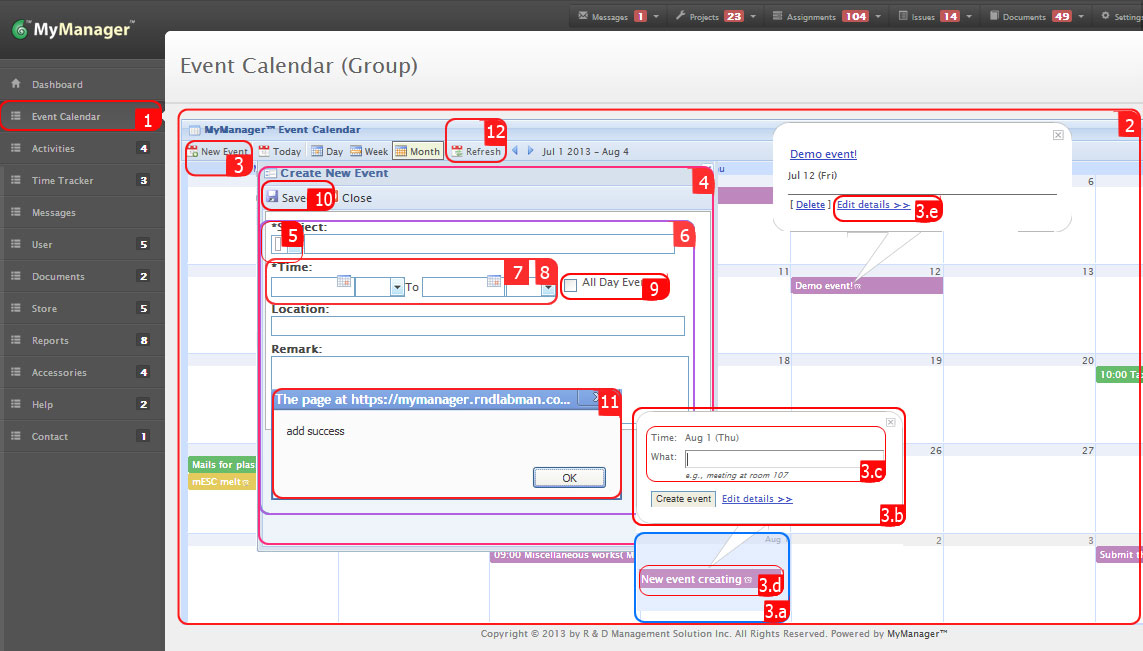This screenshot has width=1143, height=651.
Task: Enable the All Day Event checkbox
Action: pyautogui.click(x=571, y=286)
